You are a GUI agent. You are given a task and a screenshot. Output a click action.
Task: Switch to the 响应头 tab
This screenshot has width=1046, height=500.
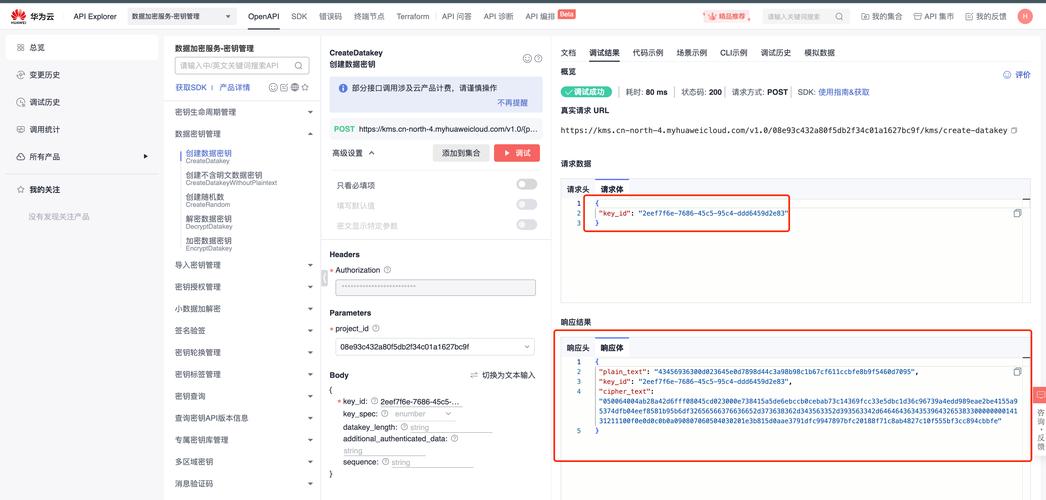[x=578, y=348]
